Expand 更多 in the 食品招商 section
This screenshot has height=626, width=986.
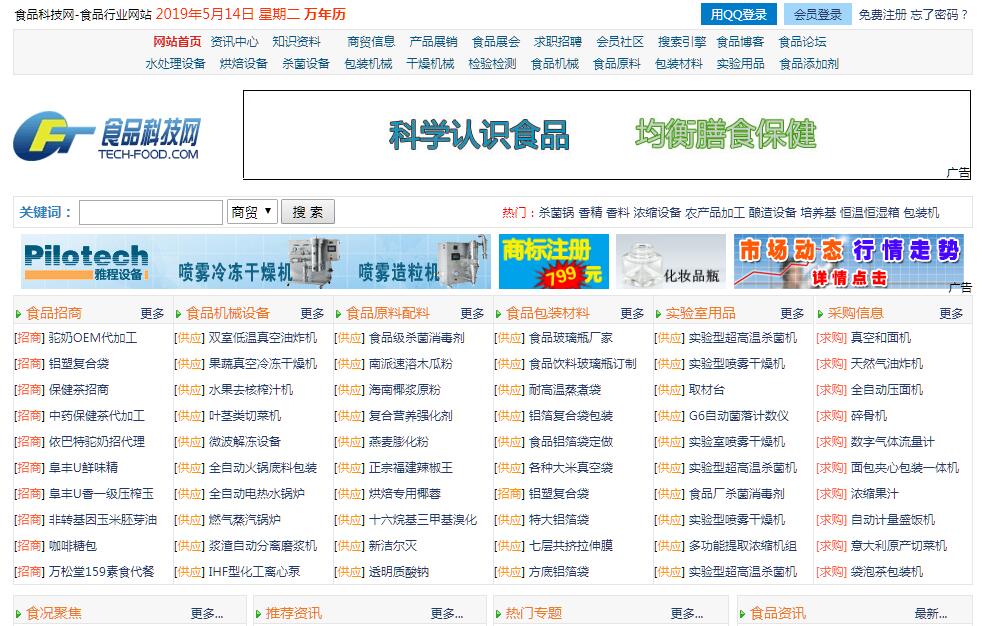[152, 313]
